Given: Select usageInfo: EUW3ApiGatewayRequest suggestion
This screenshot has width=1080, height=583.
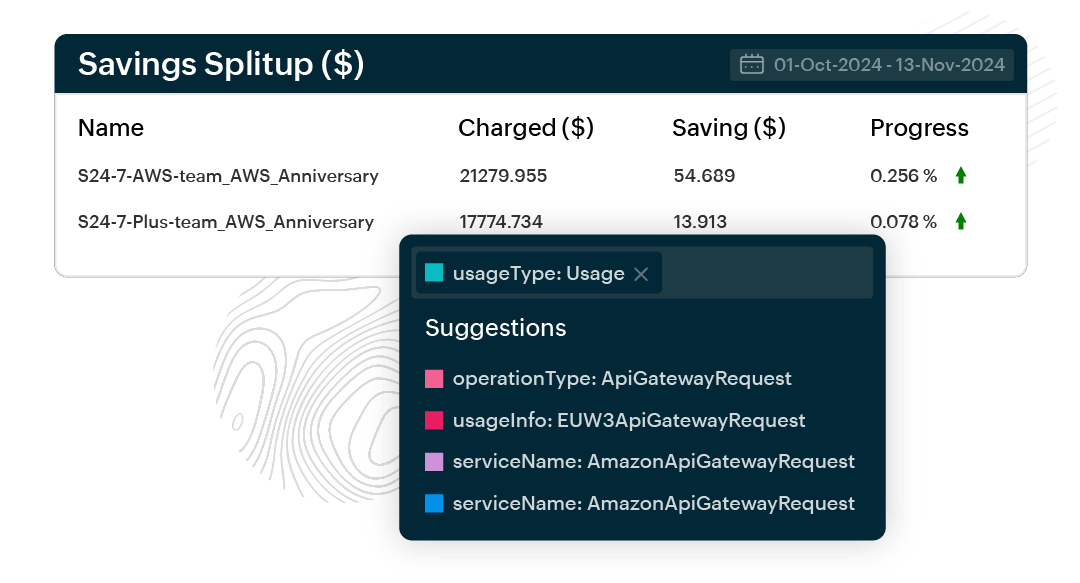Looking at the screenshot, I should pyautogui.click(x=628, y=421).
